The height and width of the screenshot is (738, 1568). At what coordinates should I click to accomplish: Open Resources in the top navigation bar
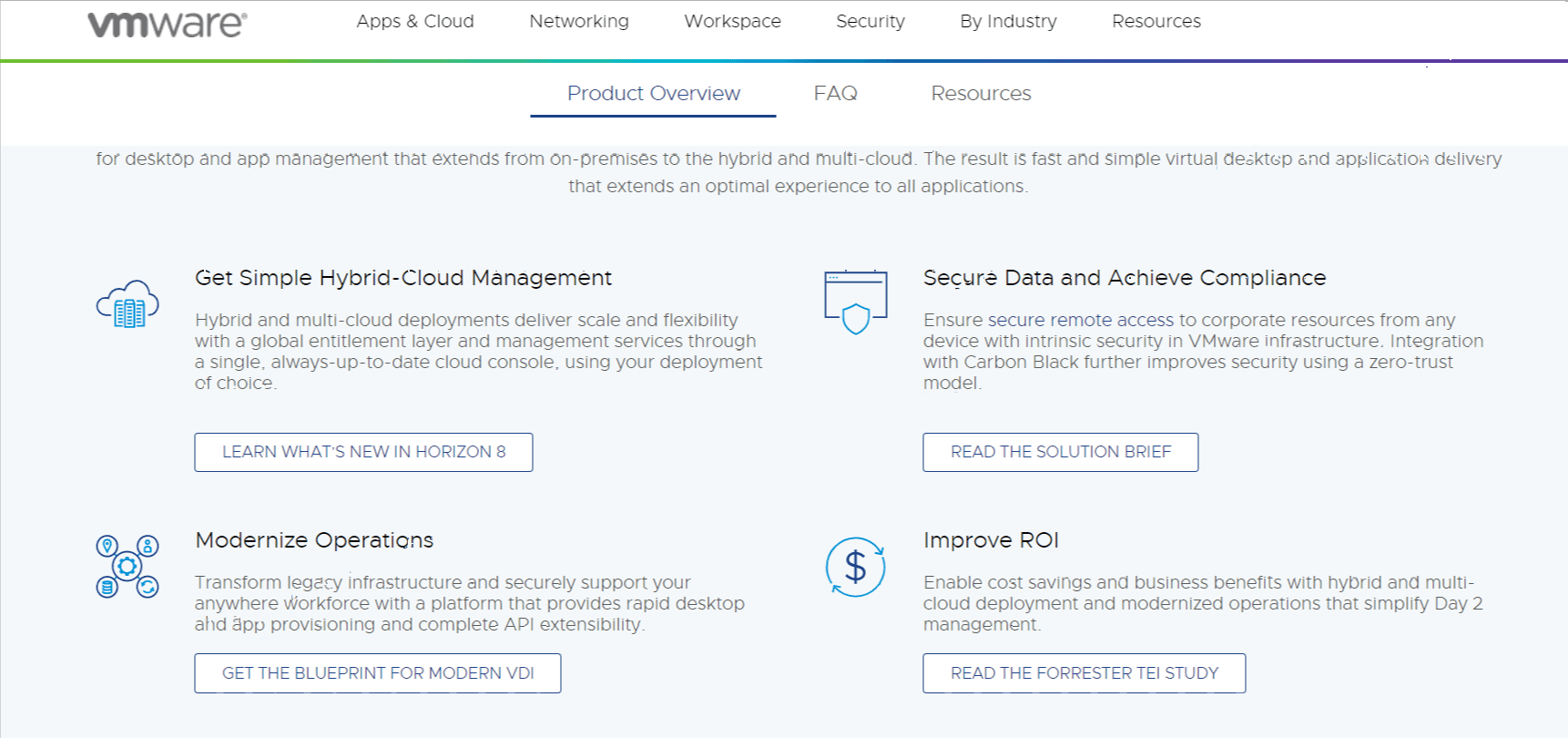[x=1156, y=21]
